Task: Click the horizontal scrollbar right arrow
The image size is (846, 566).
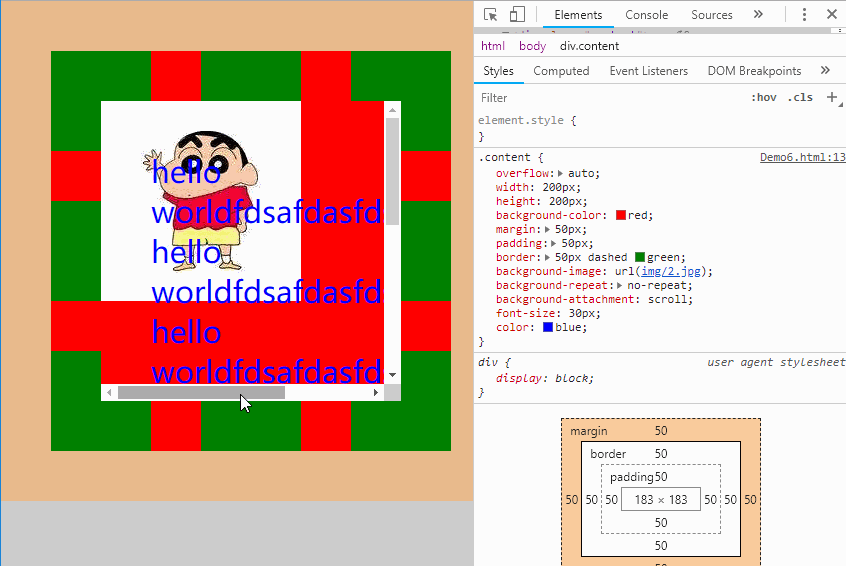Action: [x=376, y=392]
